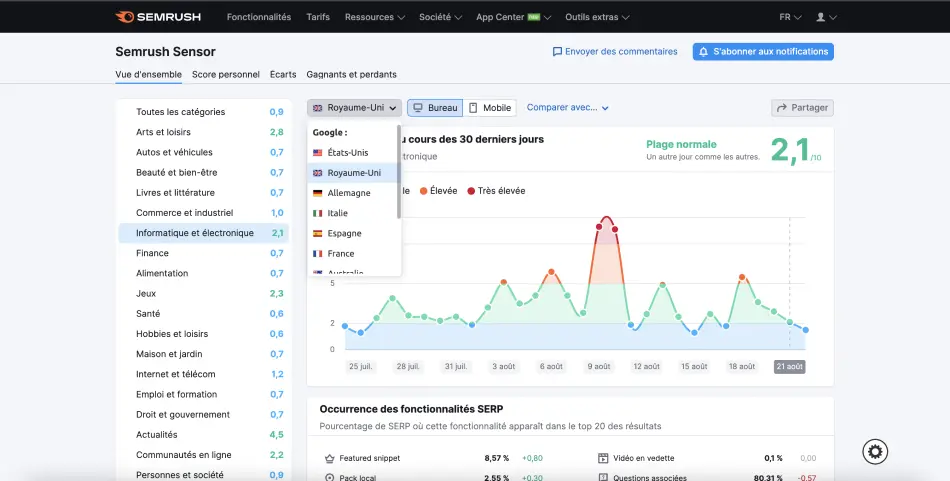Click the Plage normale status text
Image resolution: width=950 pixels, height=481 pixels.
(681, 144)
